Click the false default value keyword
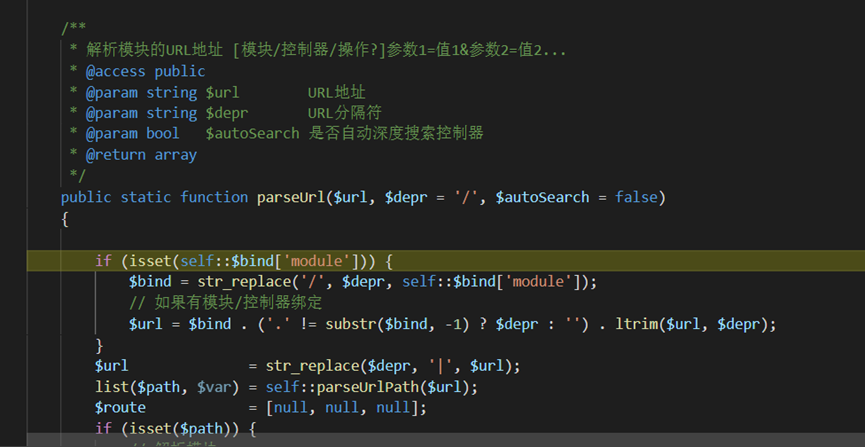This screenshot has width=865, height=447. [636, 197]
